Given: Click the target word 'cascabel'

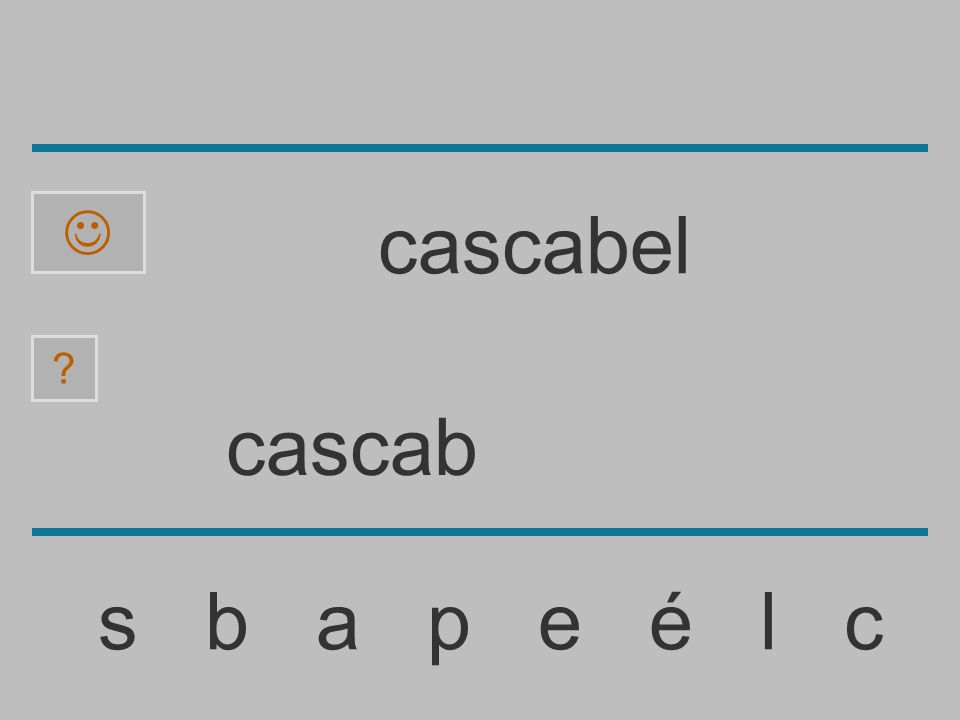Looking at the screenshot, I should pos(534,246).
